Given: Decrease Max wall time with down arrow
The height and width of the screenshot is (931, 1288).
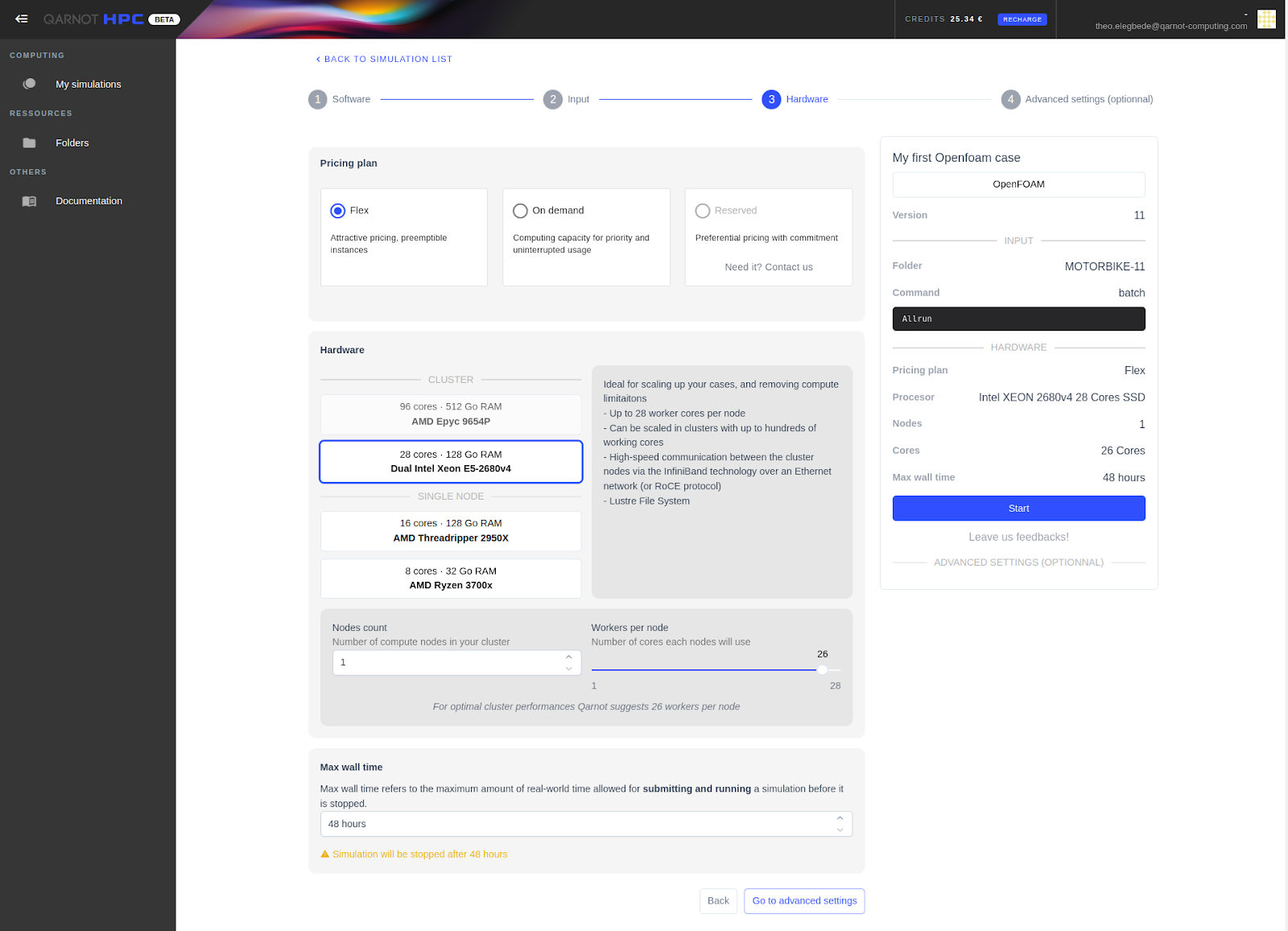Looking at the screenshot, I should tap(840, 830).
